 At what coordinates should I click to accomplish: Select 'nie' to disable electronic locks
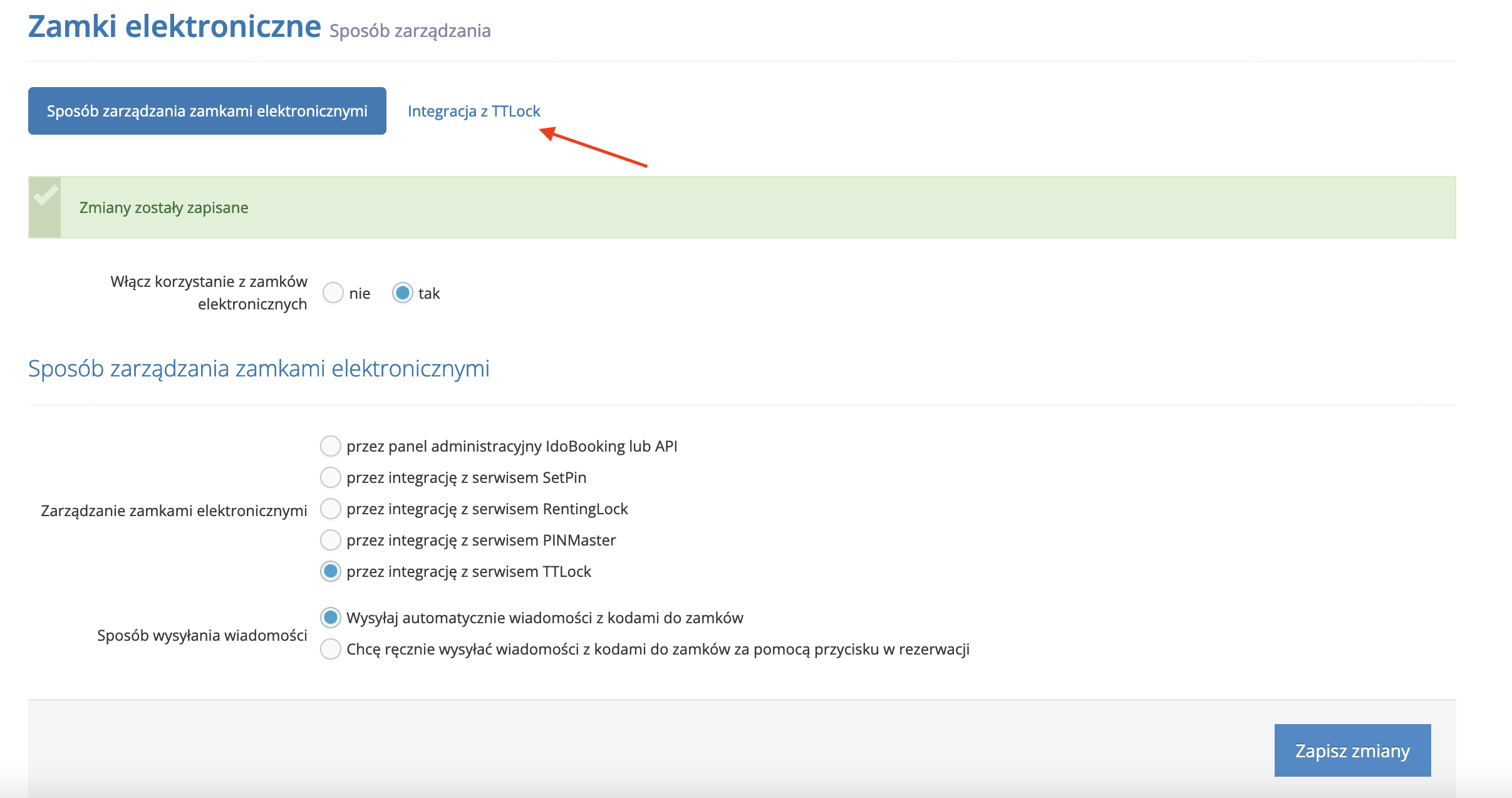coord(333,293)
